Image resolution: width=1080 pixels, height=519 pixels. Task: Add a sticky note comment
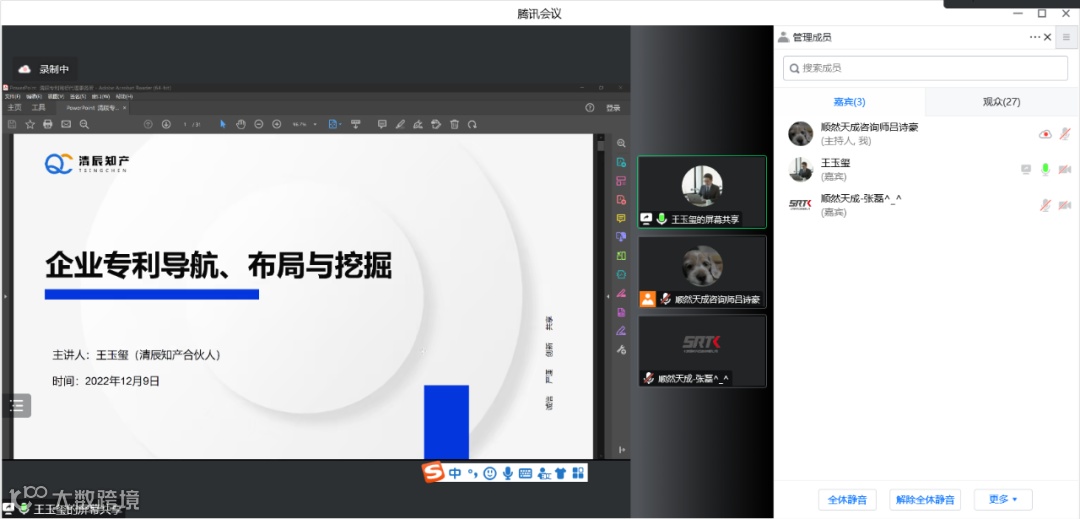pyautogui.click(x=382, y=125)
